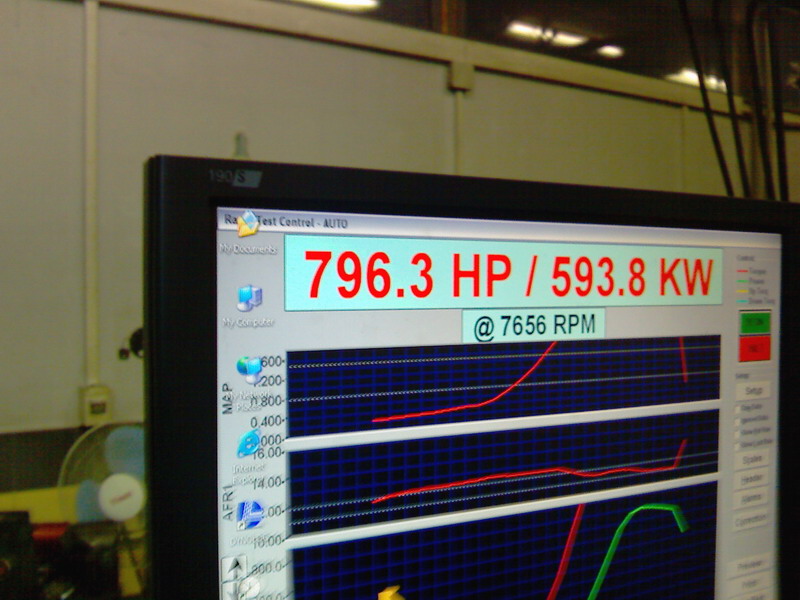Click the yellow arrow icon on bottom graph
This screenshot has width=800, height=600.
tap(390, 593)
